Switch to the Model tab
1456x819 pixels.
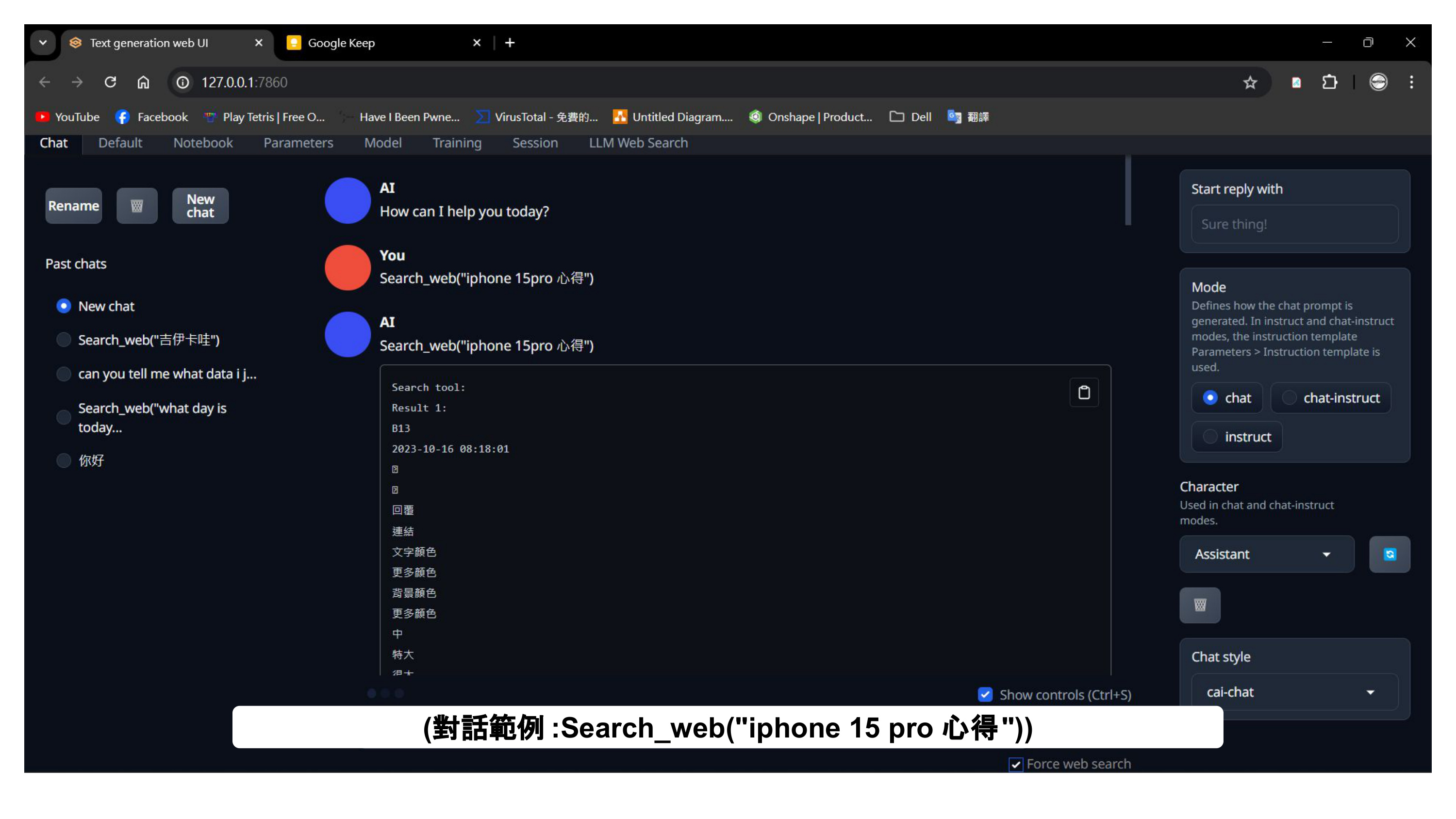382,143
